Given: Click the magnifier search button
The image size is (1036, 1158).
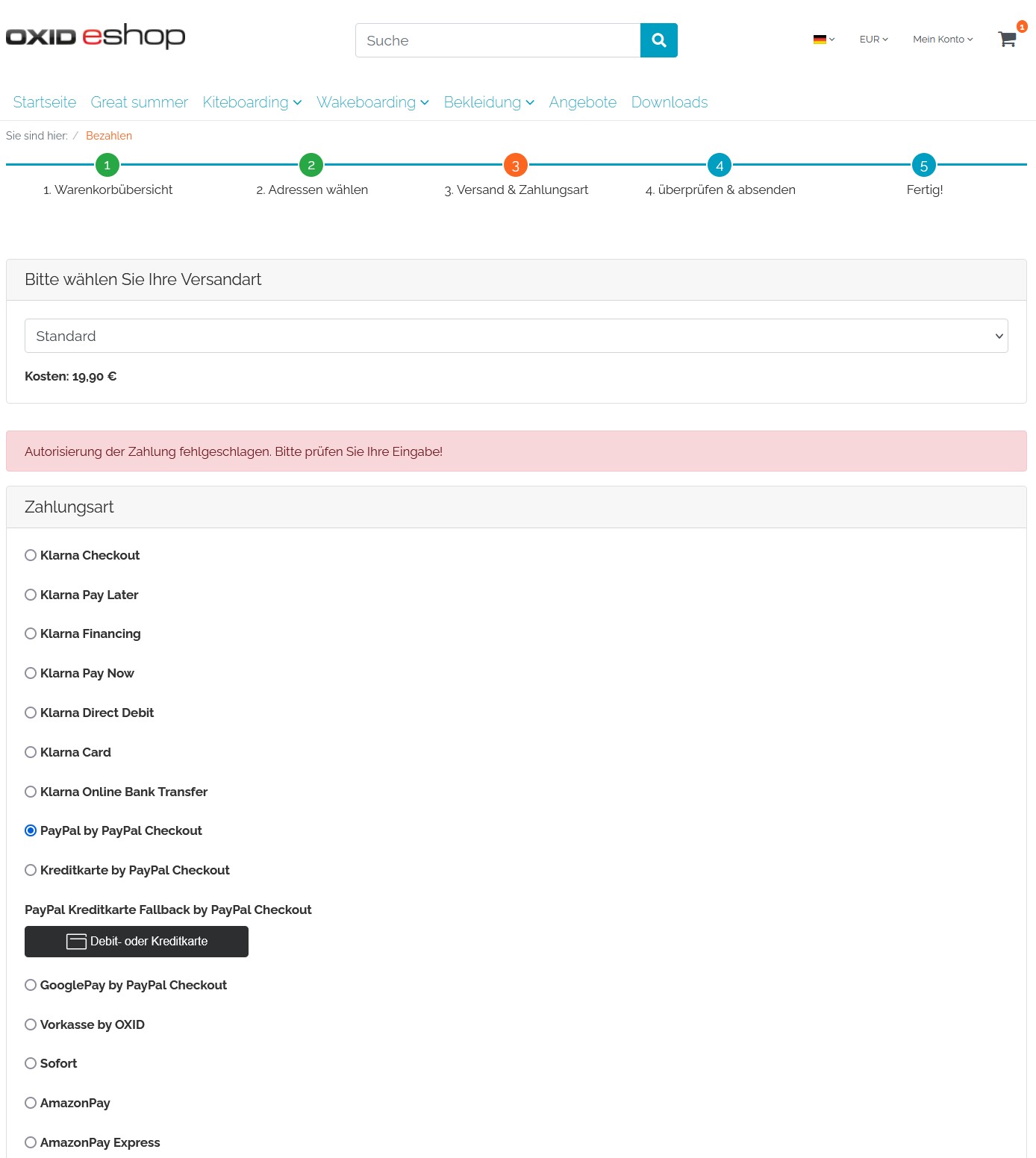Looking at the screenshot, I should [x=658, y=40].
